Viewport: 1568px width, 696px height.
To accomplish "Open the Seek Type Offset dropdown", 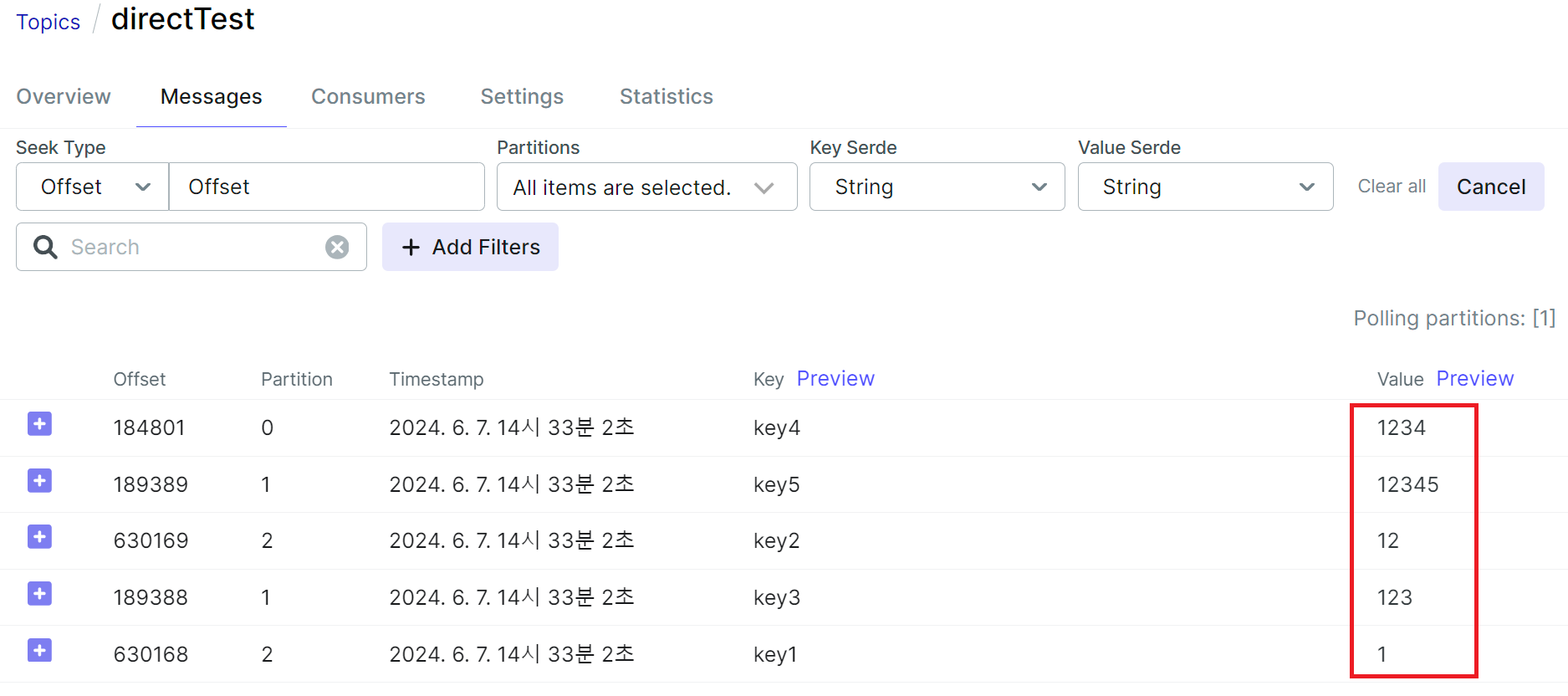I will pos(93,187).
